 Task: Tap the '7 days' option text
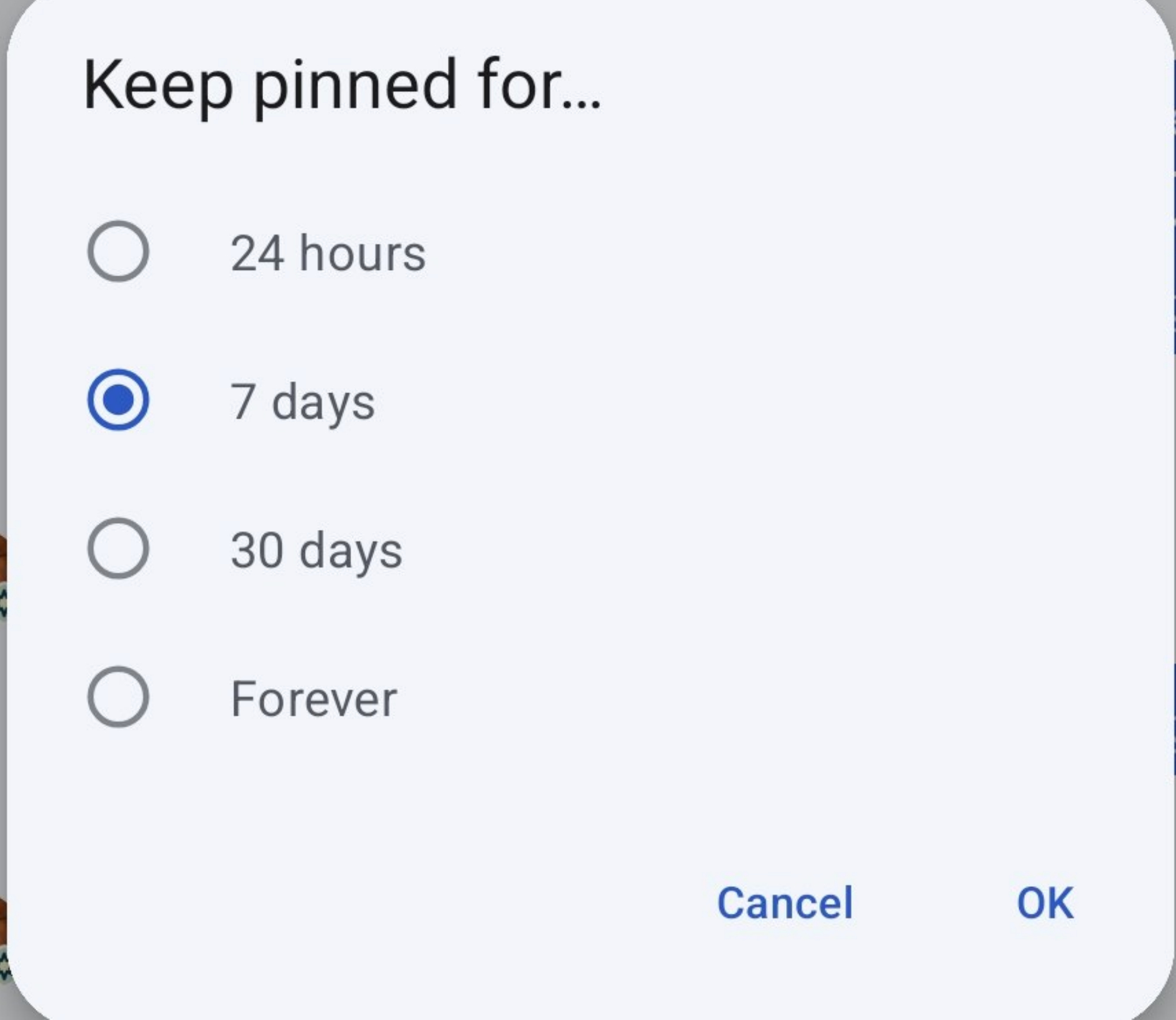pyautogui.click(x=303, y=402)
